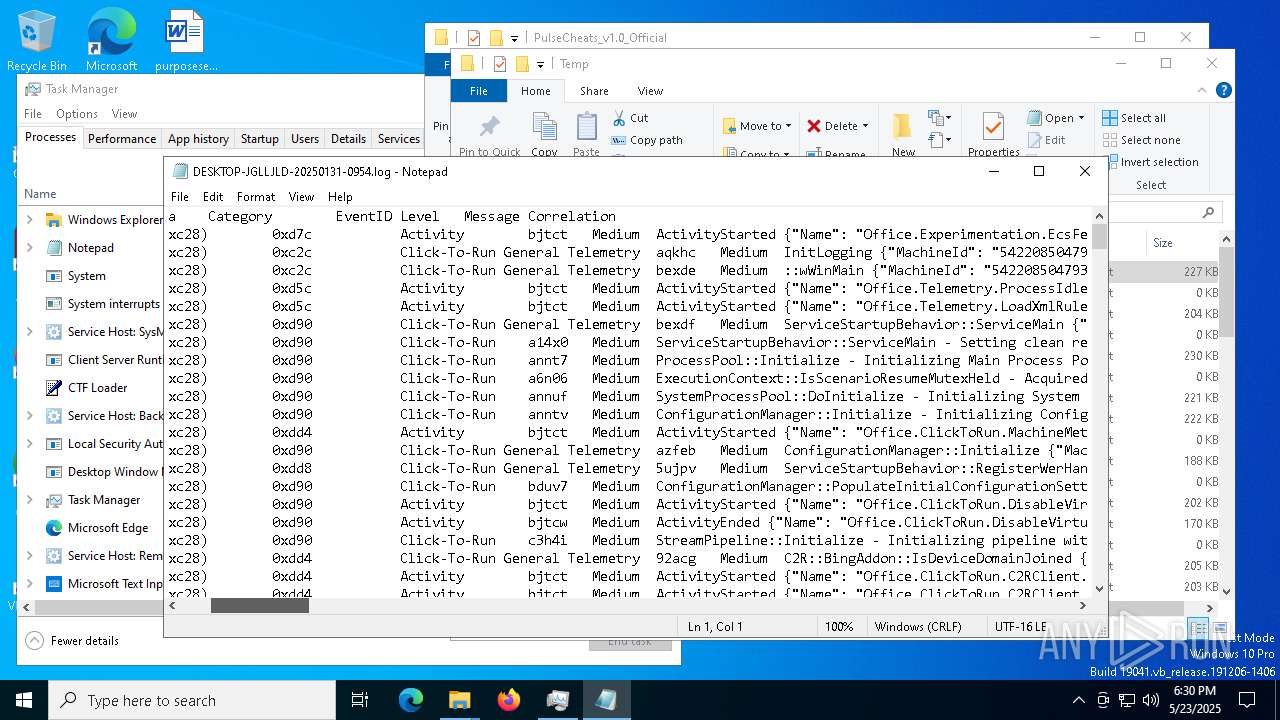Click Notepad's scroll-down arrow
This screenshot has height=720, width=1280.
[x=1100, y=589]
